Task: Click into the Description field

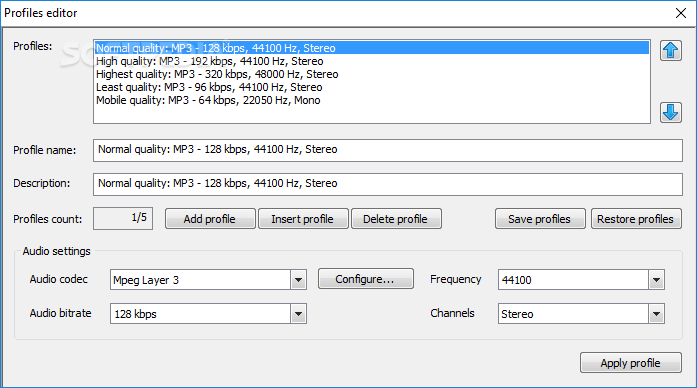Action: coord(388,184)
